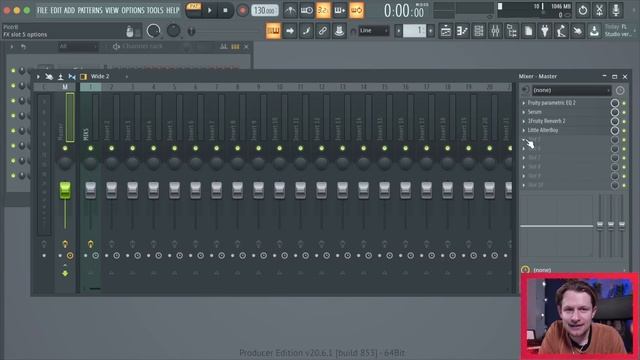
Task: Open the project info page icon
Action: pos(528,31)
